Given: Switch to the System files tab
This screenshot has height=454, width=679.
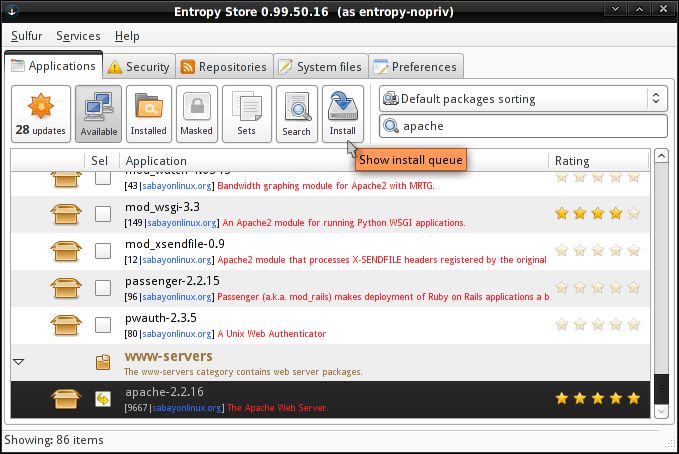Looking at the screenshot, I should pos(321,67).
